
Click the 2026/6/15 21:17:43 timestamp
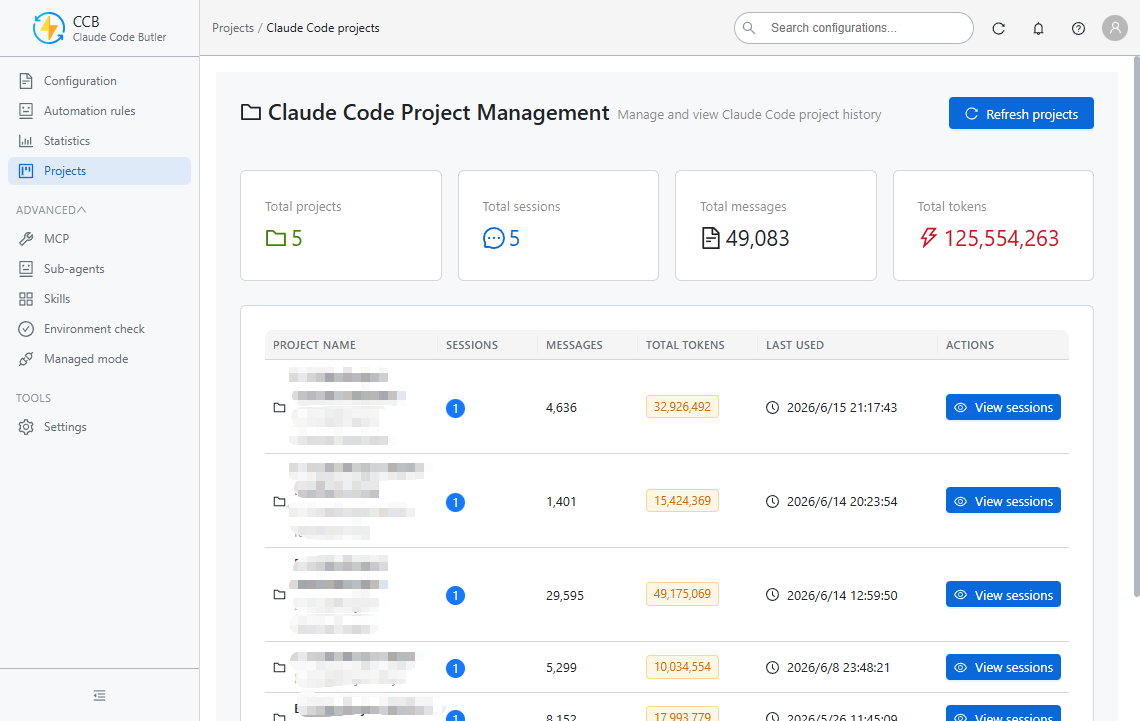(842, 408)
